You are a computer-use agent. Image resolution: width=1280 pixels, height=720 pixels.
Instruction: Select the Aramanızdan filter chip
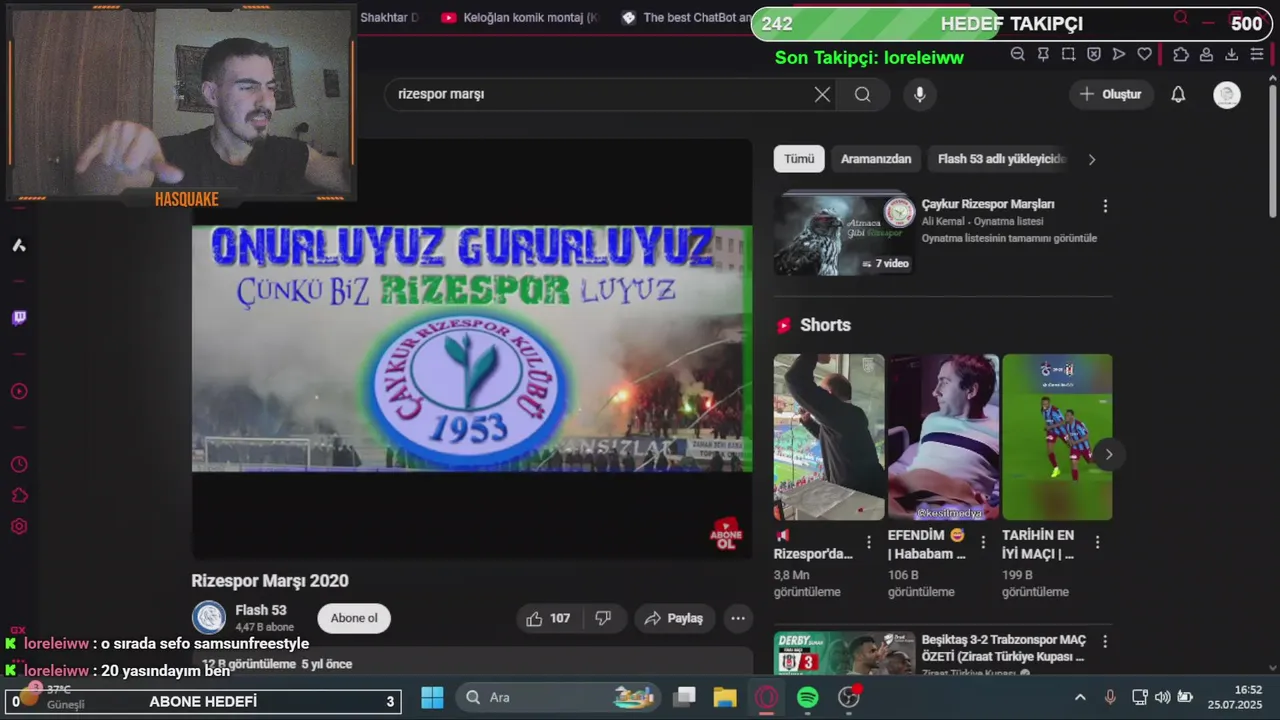coord(876,159)
